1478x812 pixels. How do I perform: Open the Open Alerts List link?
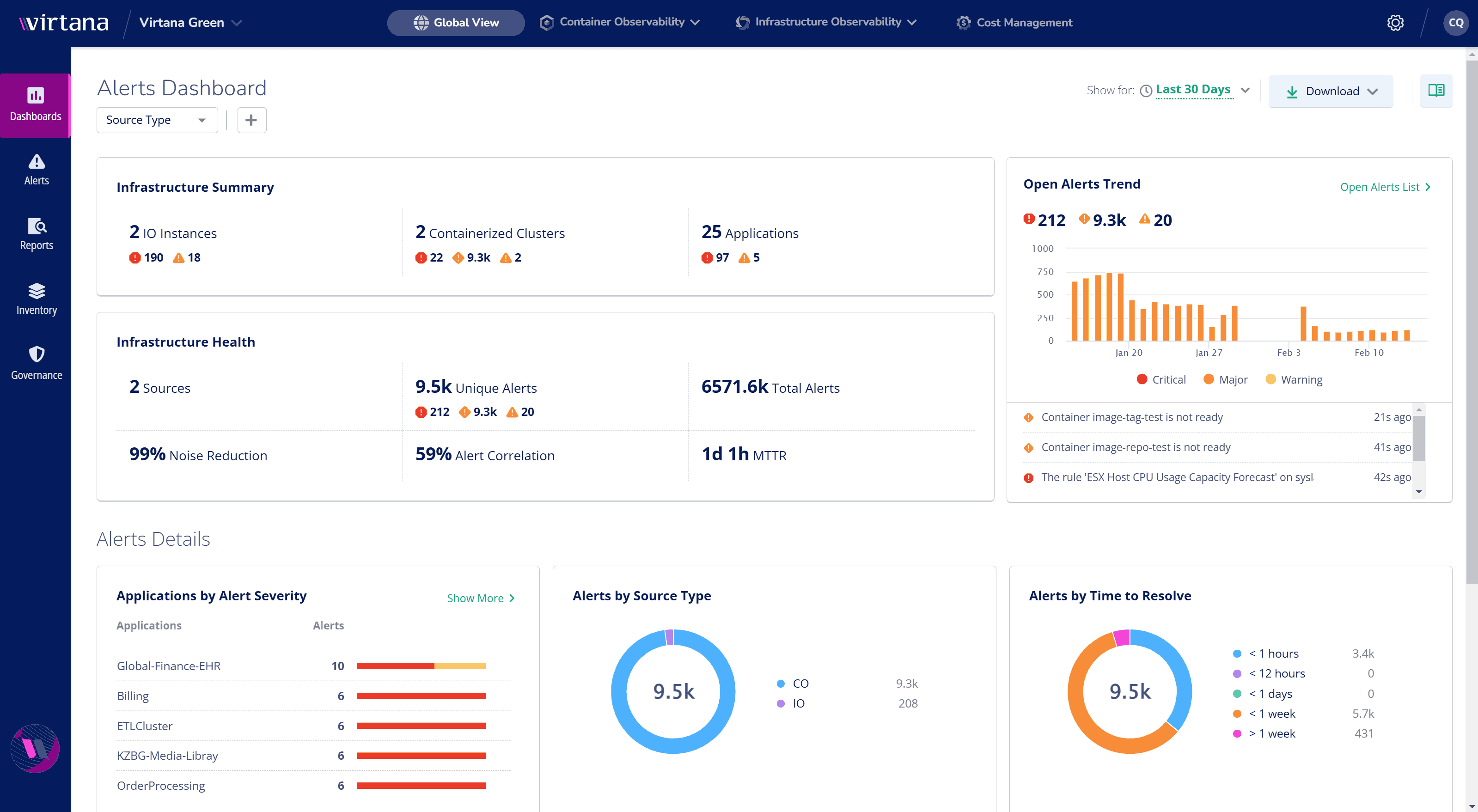1385,187
